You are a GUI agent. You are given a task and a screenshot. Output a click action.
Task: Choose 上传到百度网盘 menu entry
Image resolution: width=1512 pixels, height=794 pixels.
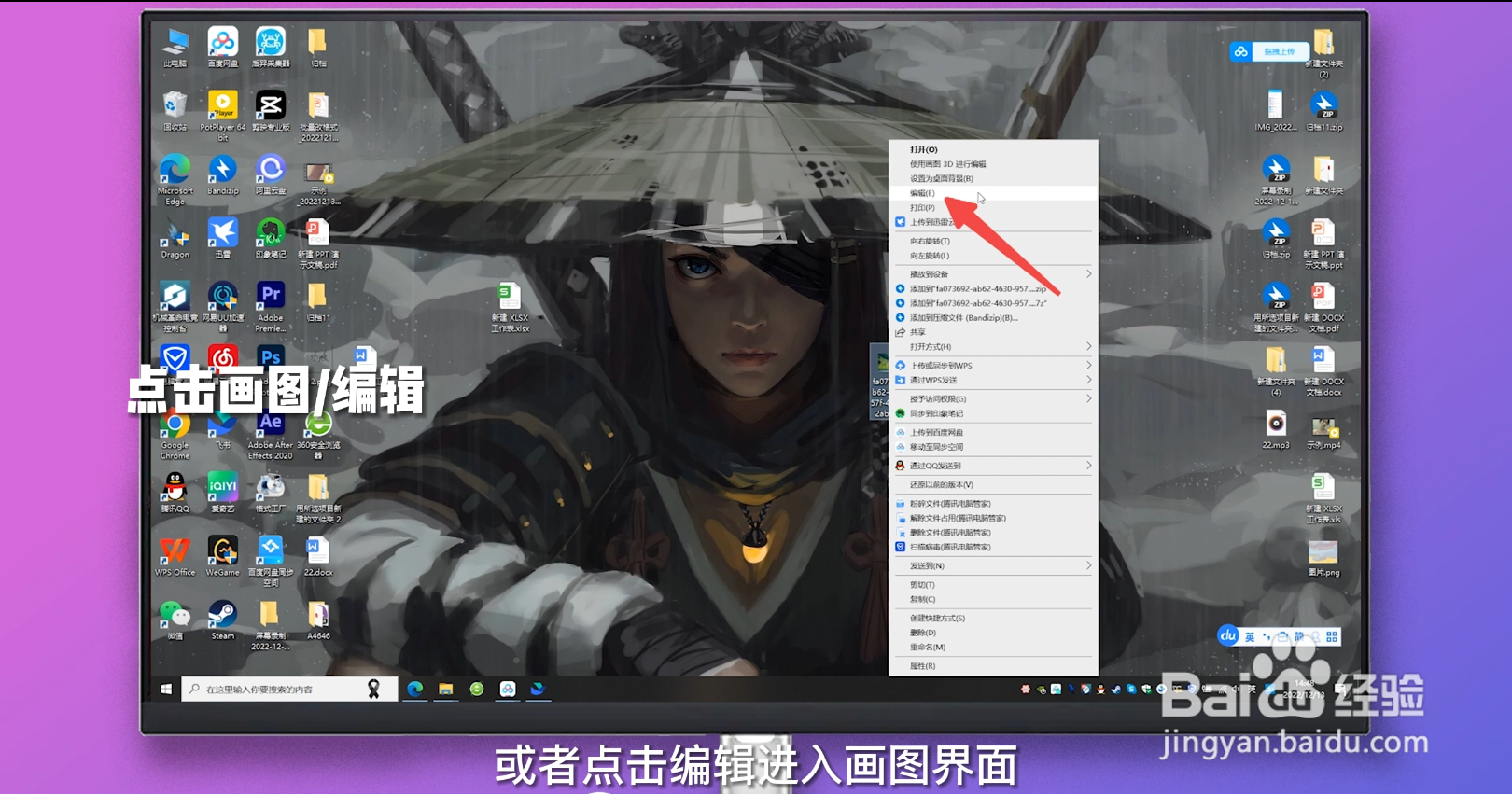point(992,432)
